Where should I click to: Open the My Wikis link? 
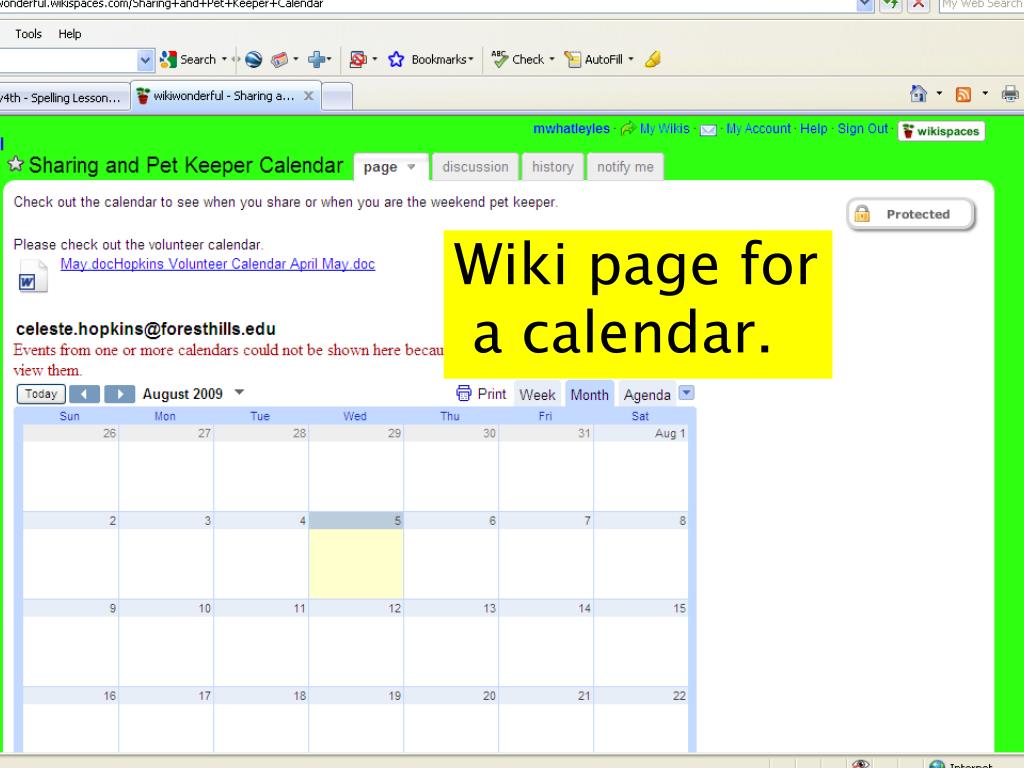pyautogui.click(x=664, y=129)
